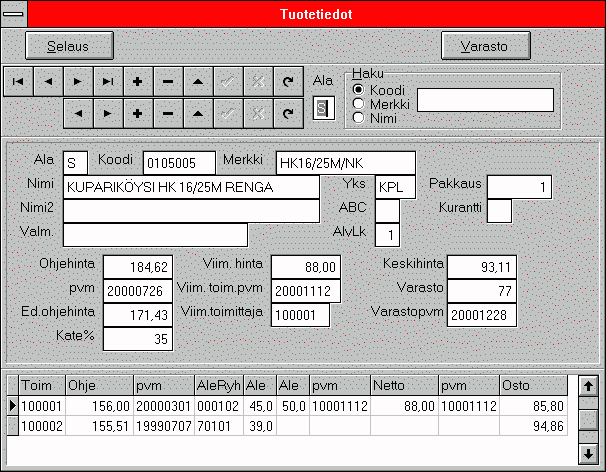Select the Koodi search radio button

(x=359, y=90)
